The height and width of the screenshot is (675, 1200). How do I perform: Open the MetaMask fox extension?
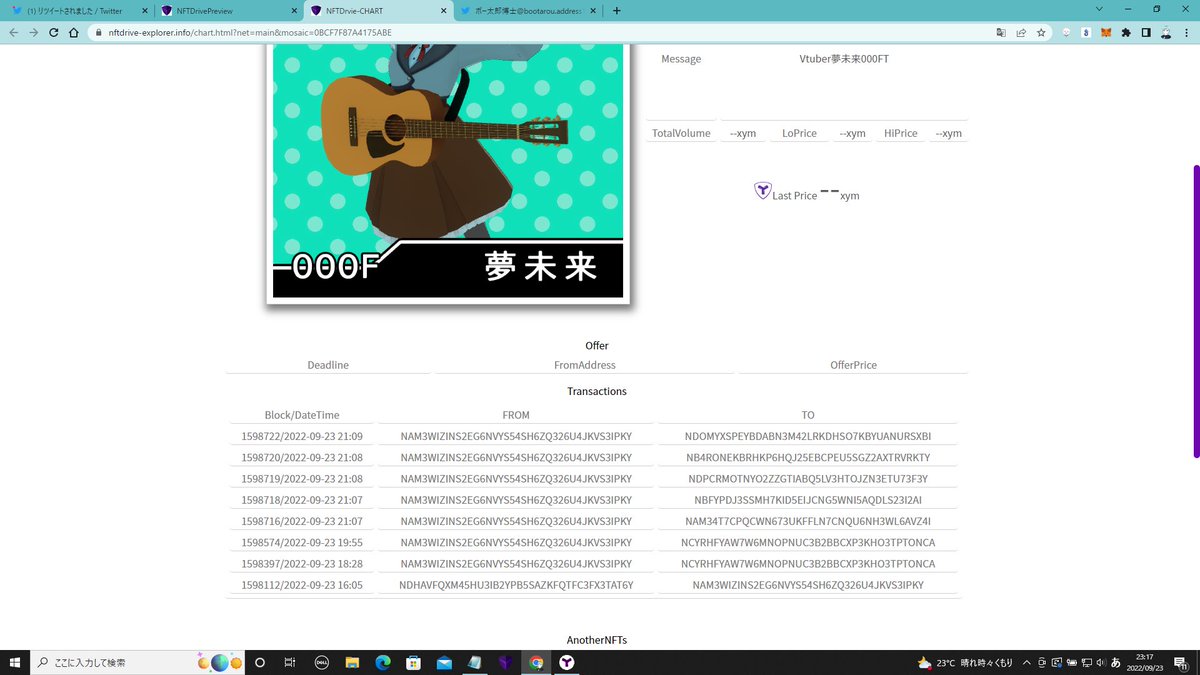[1106, 32]
